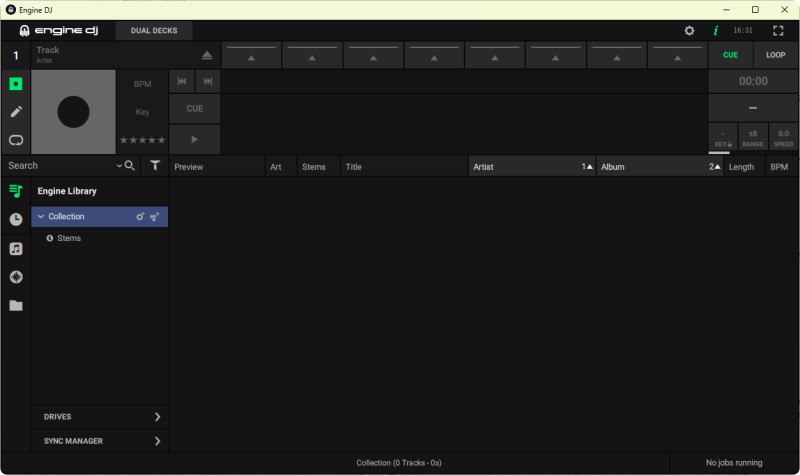Viewport: 800px width, 475px height.
Task: Eject the track from deck 1
Action: 207,56
